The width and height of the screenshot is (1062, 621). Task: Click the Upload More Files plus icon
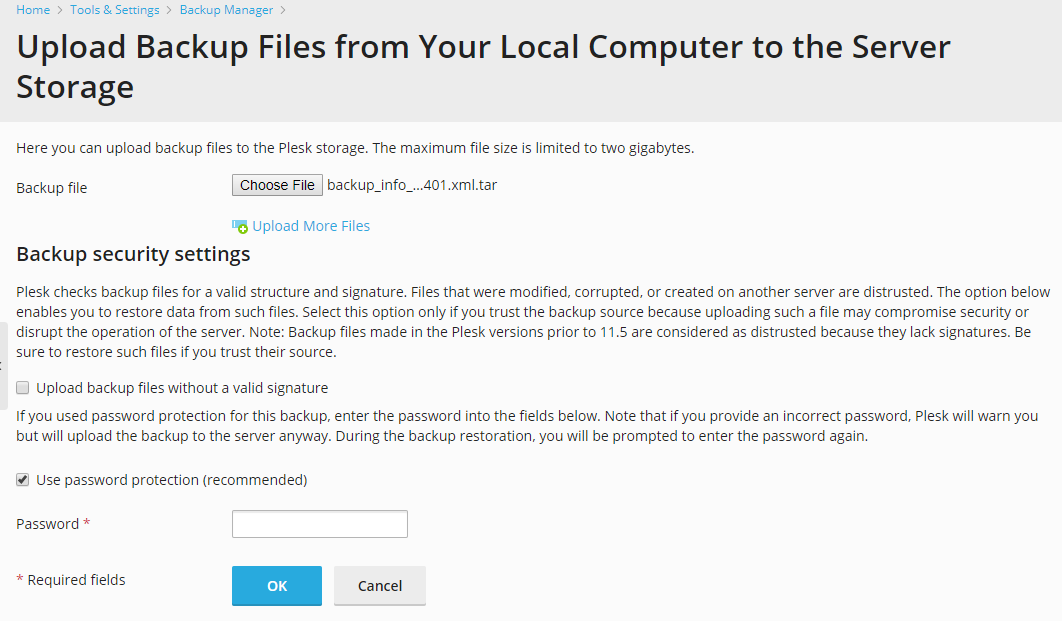[240, 227]
